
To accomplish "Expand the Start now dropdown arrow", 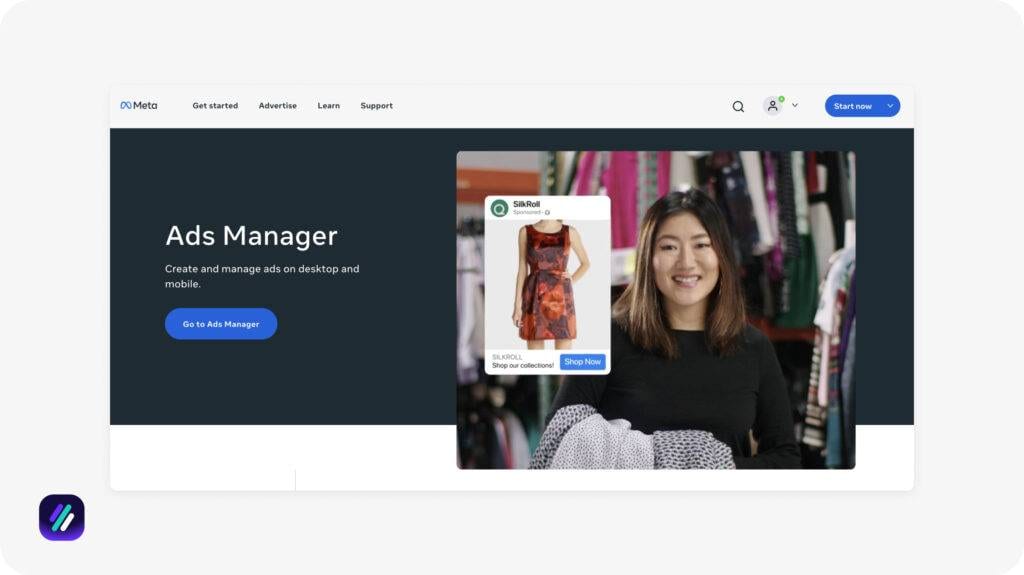I will coord(890,106).
